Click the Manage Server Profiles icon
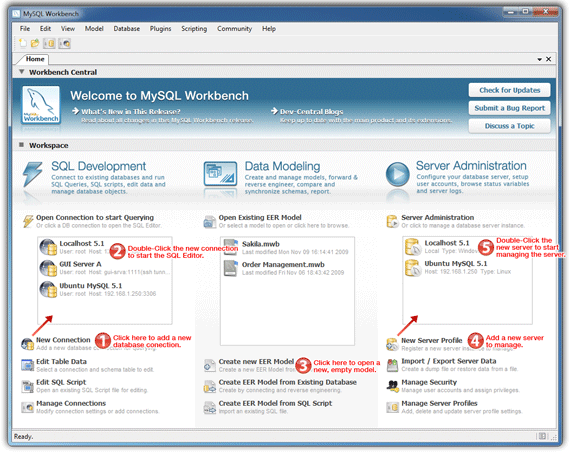The image size is (570, 455). click(x=392, y=407)
